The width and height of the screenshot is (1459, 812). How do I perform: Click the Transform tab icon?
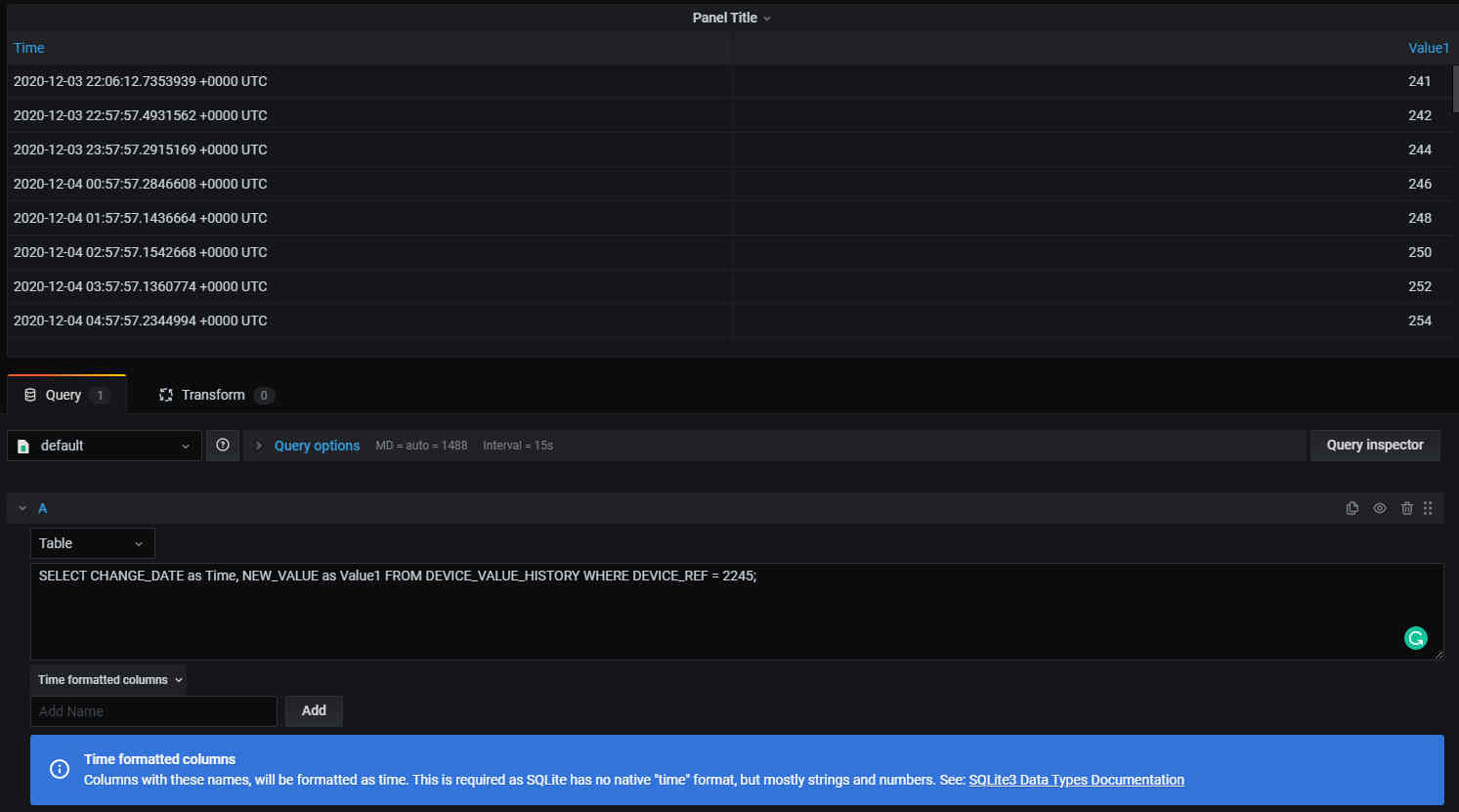(166, 395)
